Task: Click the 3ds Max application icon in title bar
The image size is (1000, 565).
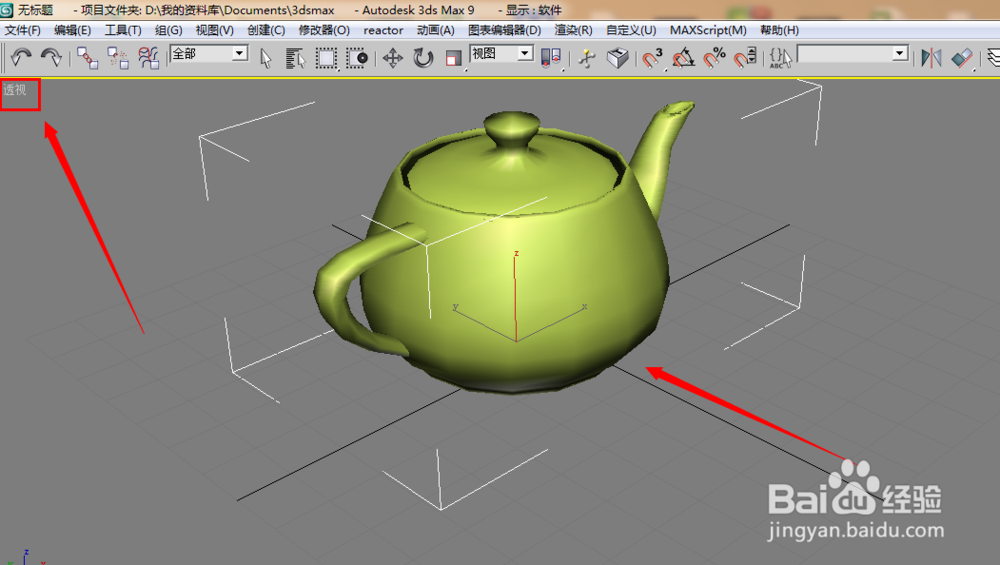Action: [x=7, y=10]
